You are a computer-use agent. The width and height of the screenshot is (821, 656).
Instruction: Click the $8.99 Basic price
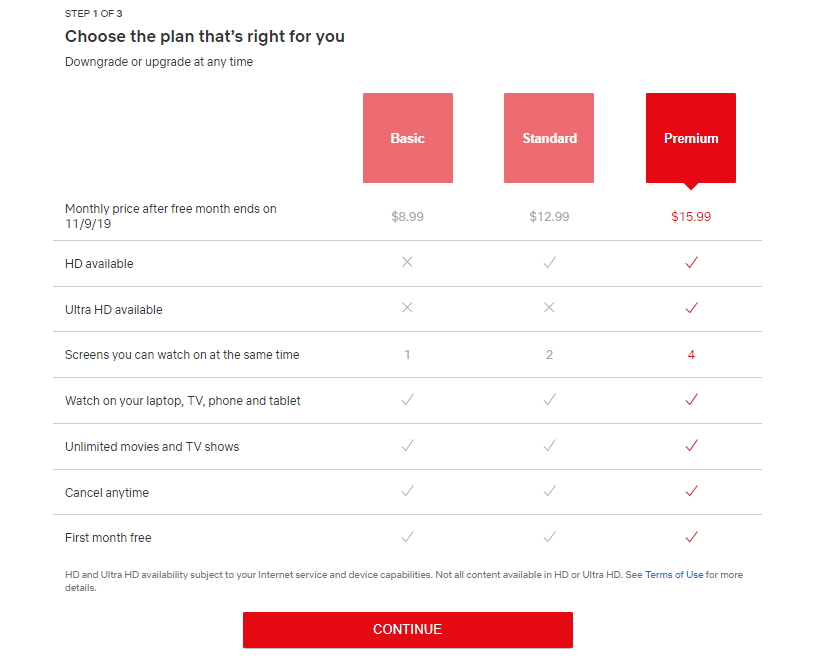[407, 216]
